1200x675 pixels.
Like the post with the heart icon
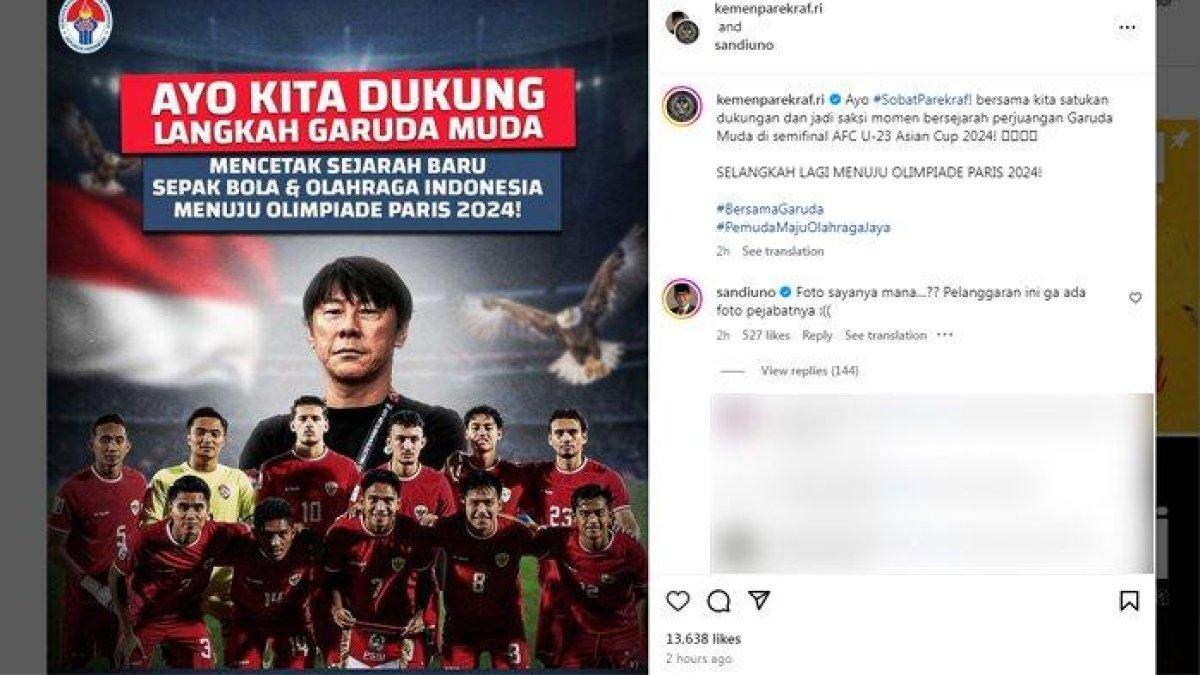pyautogui.click(x=678, y=601)
